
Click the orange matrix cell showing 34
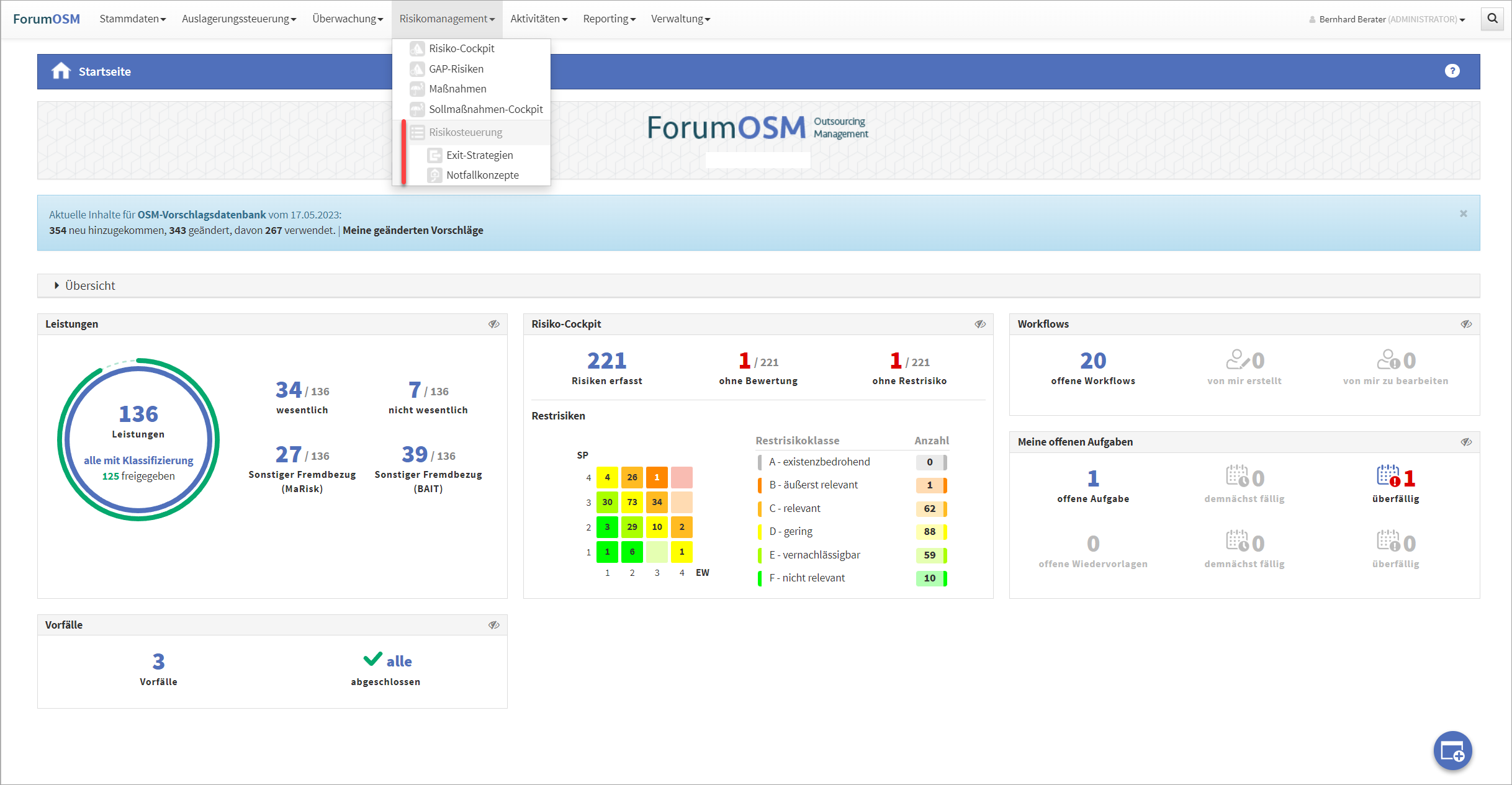click(x=657, y=502)
